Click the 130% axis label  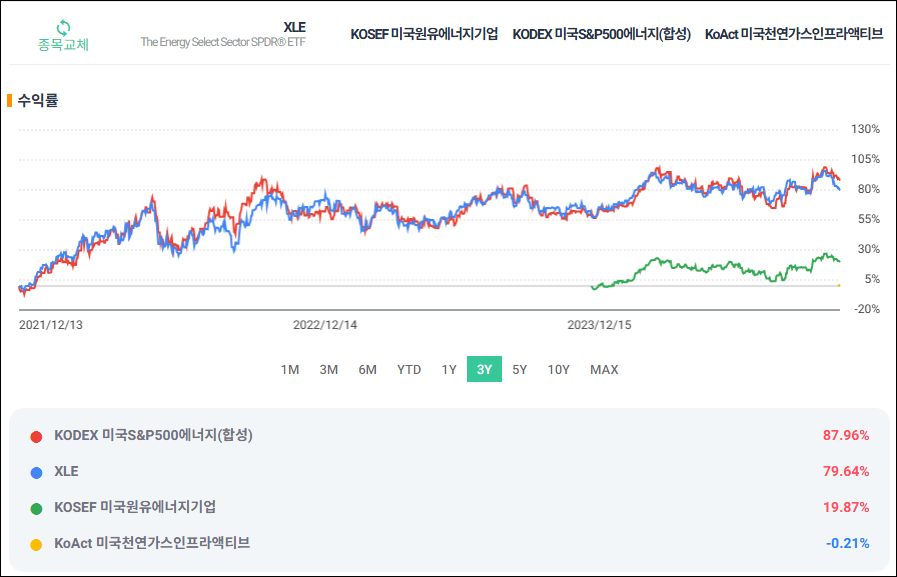click(866, 129)
